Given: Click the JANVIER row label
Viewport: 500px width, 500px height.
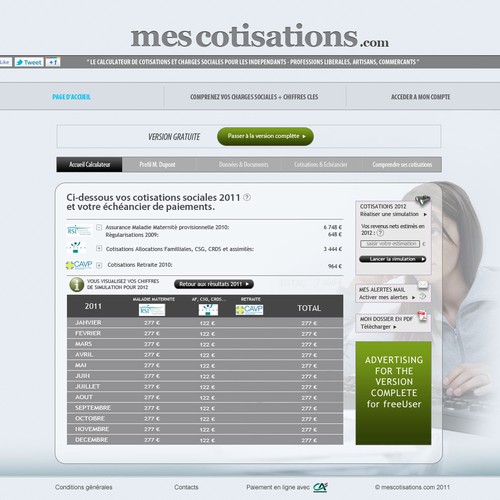Looking at the screenshot, I should 88,323.
